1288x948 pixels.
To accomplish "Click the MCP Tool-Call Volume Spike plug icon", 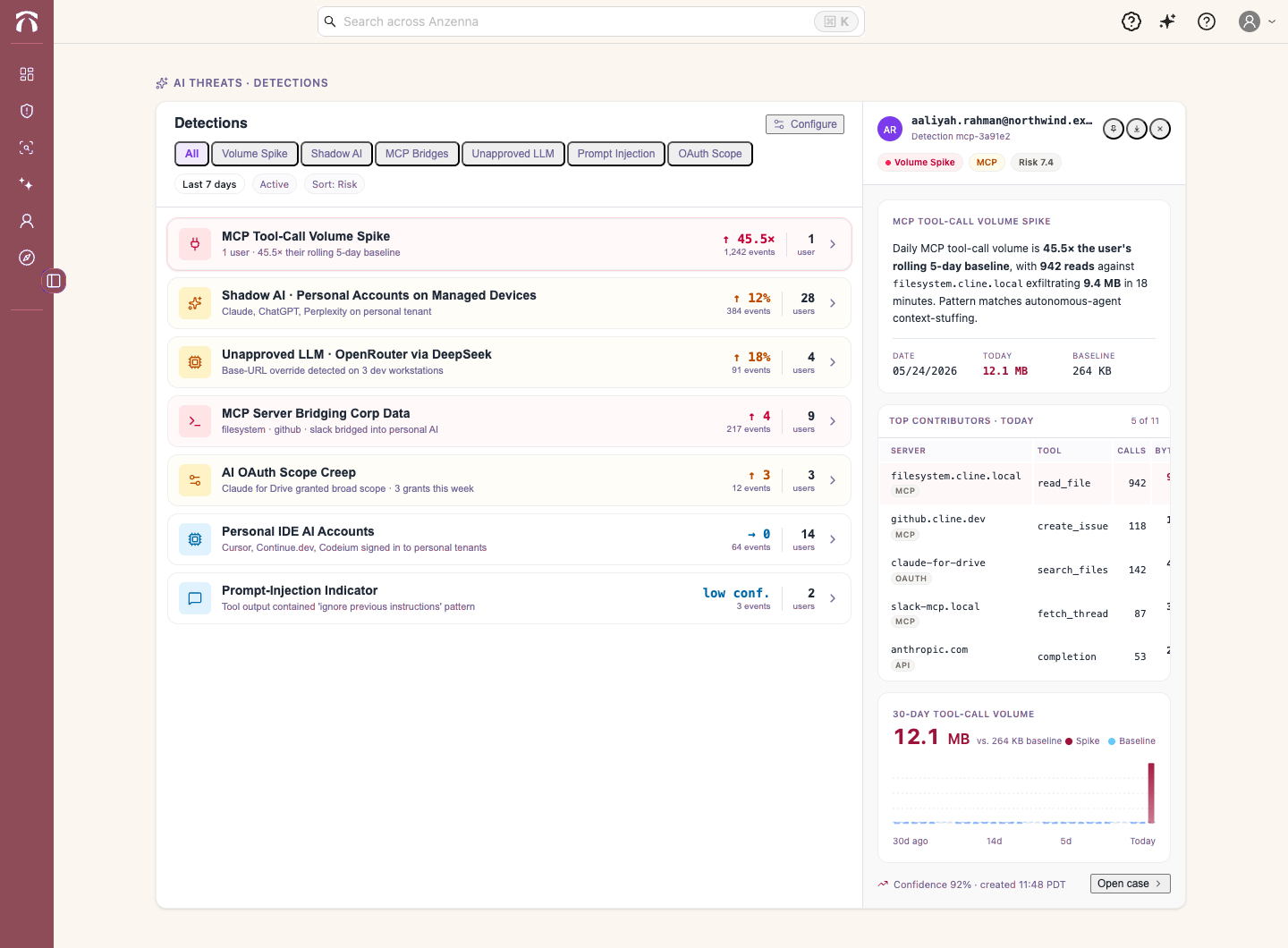I will (195, 244).
